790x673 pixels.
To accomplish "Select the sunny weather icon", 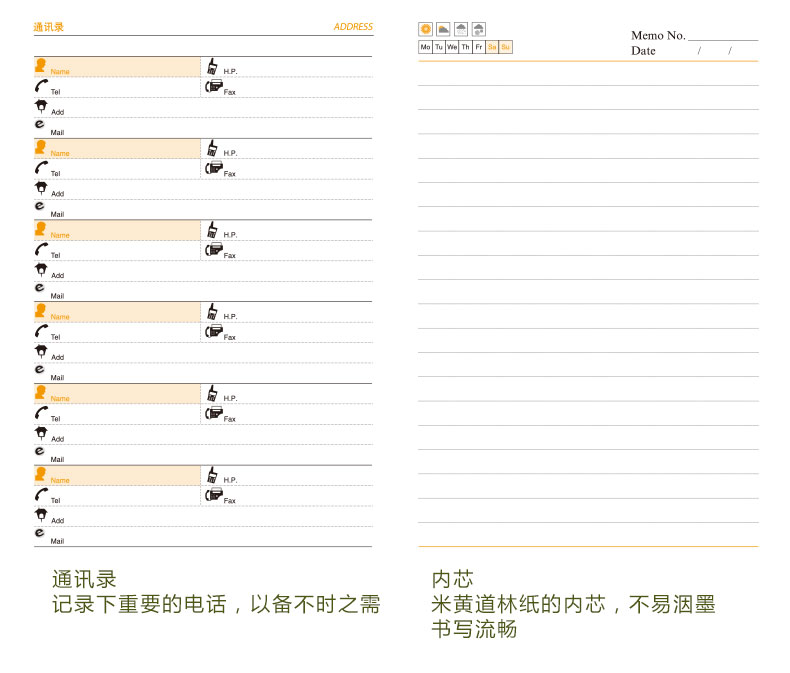I will (425, 29).
